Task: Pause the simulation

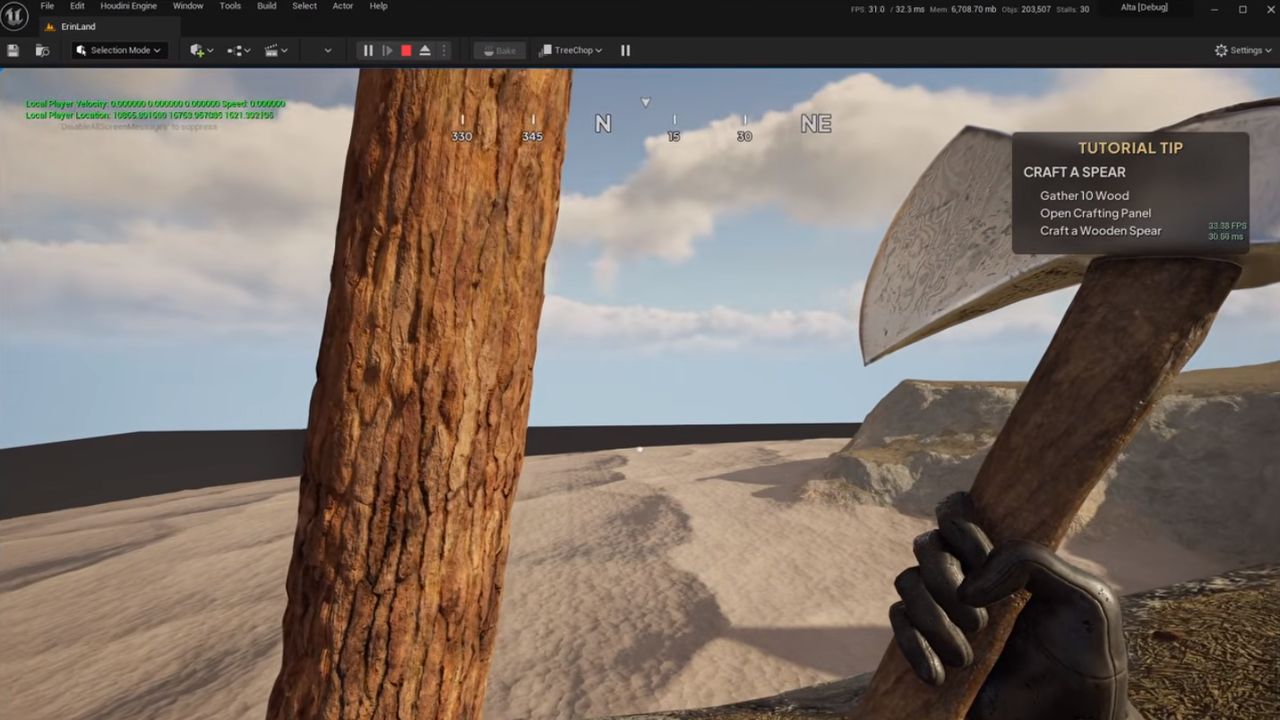Action: [368, 50]
